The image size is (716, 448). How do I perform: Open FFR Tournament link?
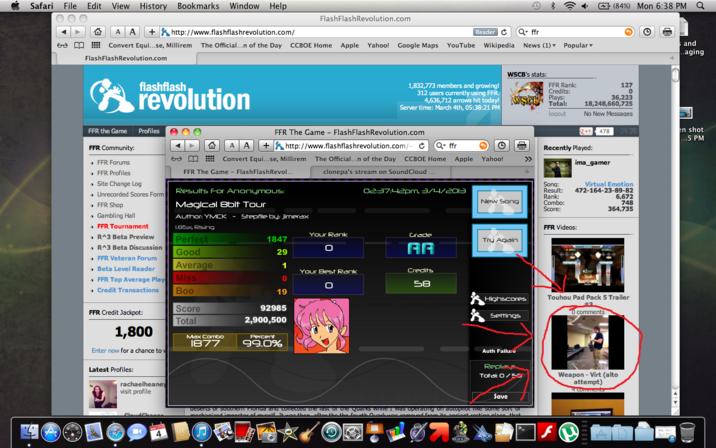122,227
